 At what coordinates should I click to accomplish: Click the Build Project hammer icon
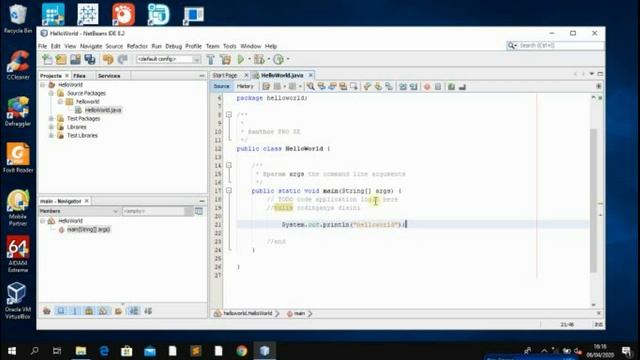point(211,60)
